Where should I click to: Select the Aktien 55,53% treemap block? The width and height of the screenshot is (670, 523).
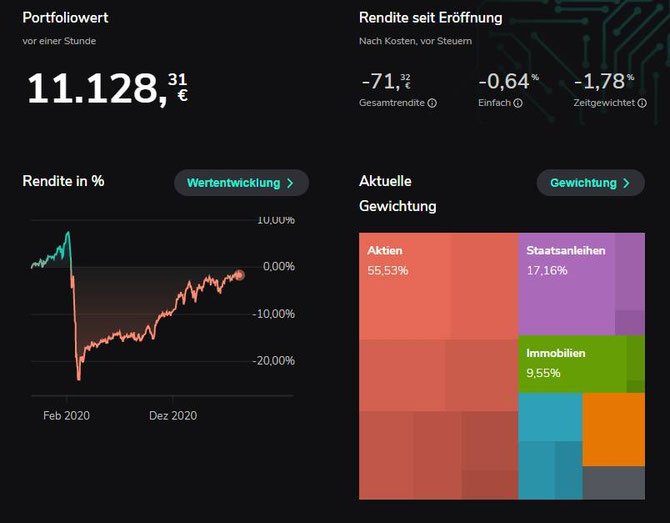[x=438, y=366]
